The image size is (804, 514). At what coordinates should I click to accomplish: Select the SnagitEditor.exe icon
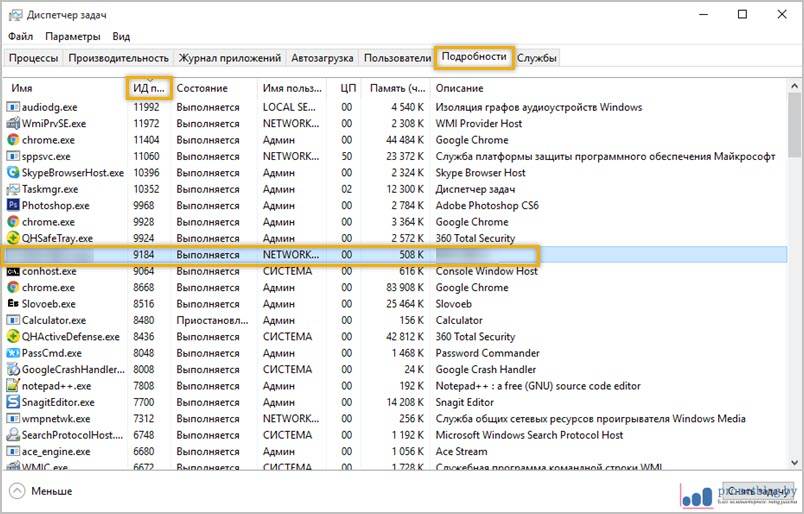tap(13, 402)
